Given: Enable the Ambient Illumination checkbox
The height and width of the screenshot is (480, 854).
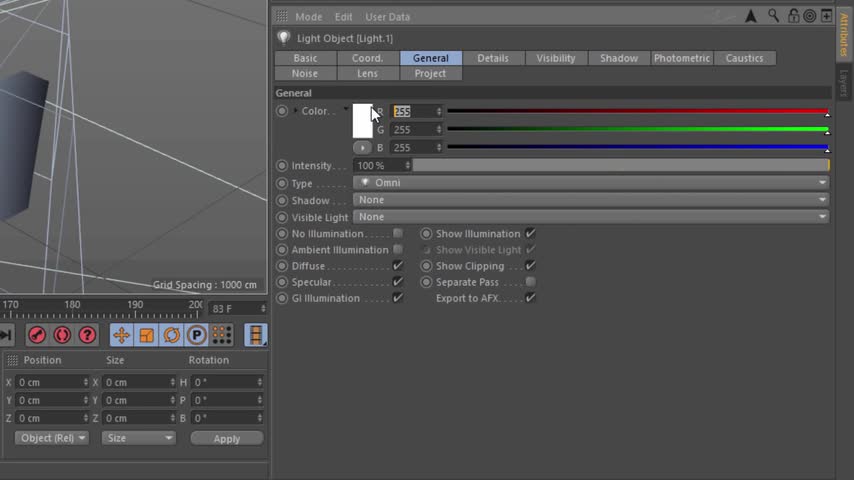Looking at the screenshot, I should (398, 250).
